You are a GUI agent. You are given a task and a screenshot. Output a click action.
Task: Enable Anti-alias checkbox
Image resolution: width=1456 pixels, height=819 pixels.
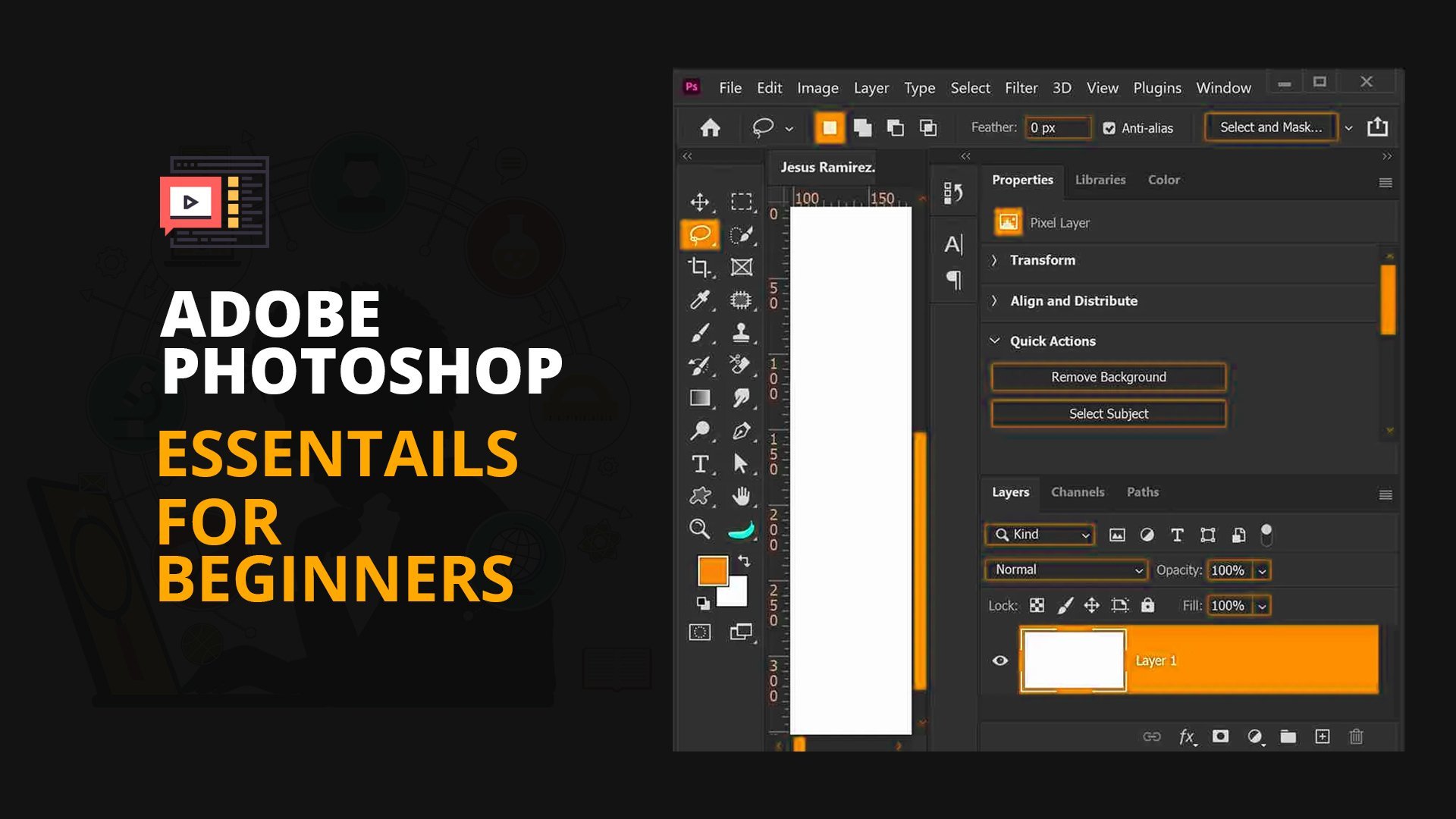click(x=1107, y=127)
